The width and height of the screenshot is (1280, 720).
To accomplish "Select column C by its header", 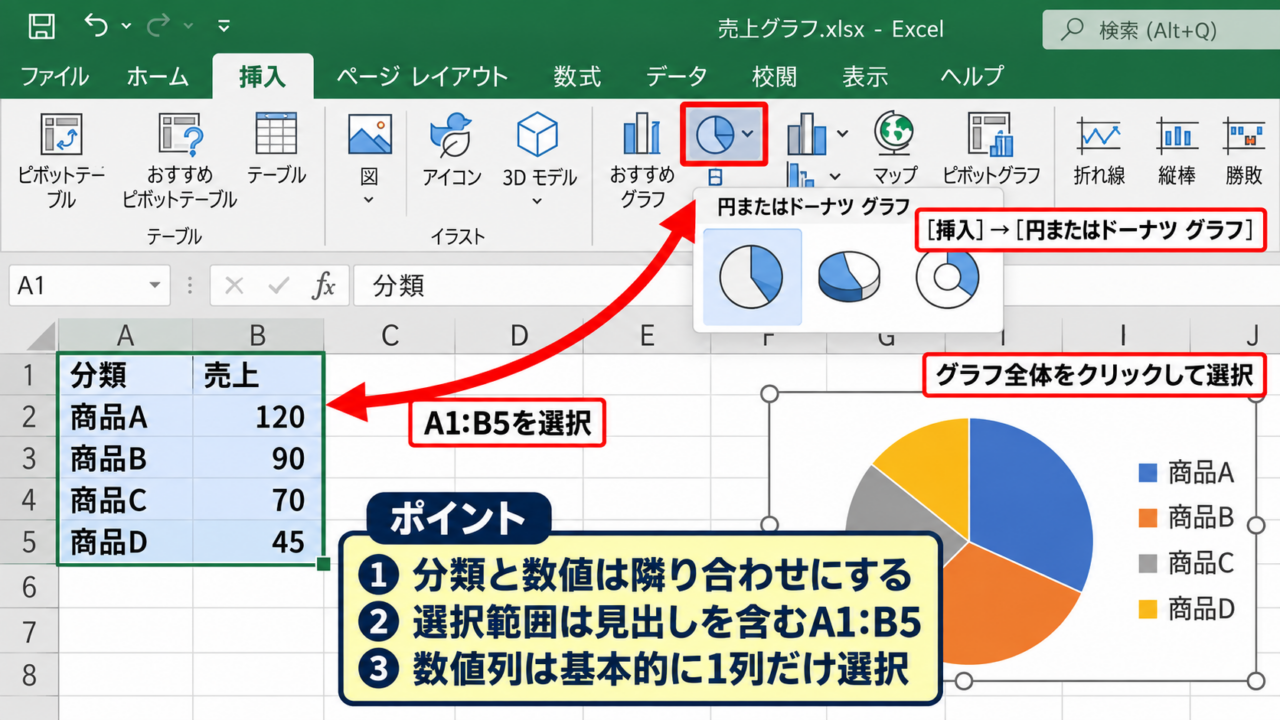I will click(390, 335).
